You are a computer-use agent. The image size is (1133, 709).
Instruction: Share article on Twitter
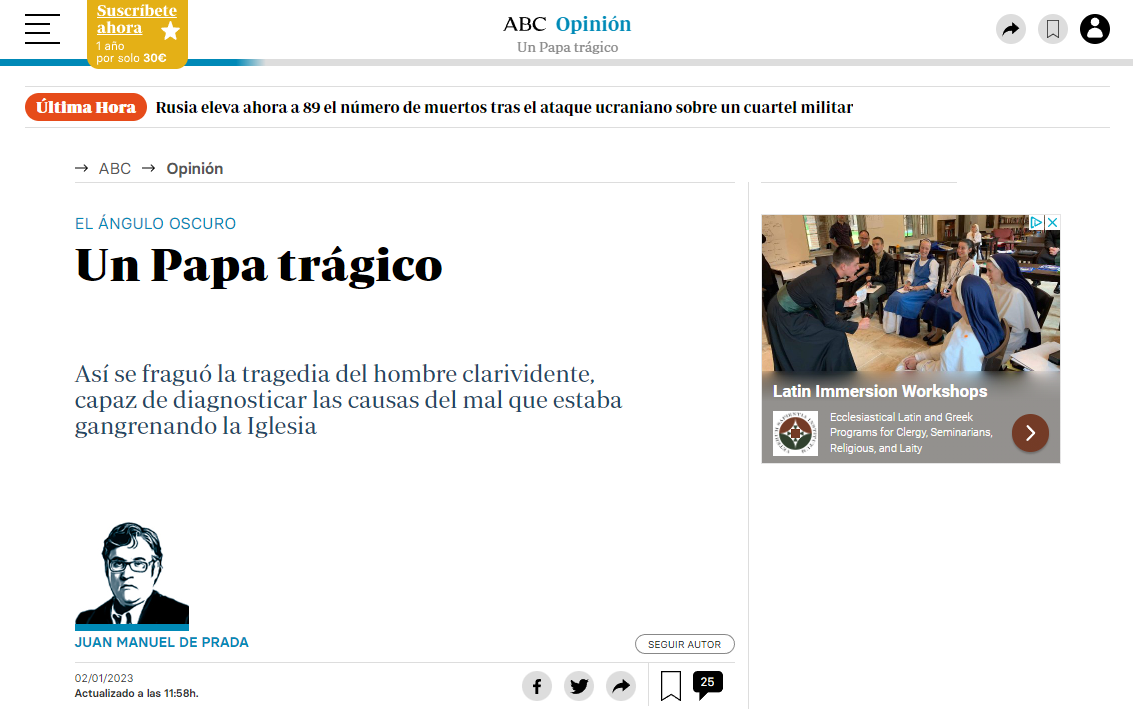point(579,686)
